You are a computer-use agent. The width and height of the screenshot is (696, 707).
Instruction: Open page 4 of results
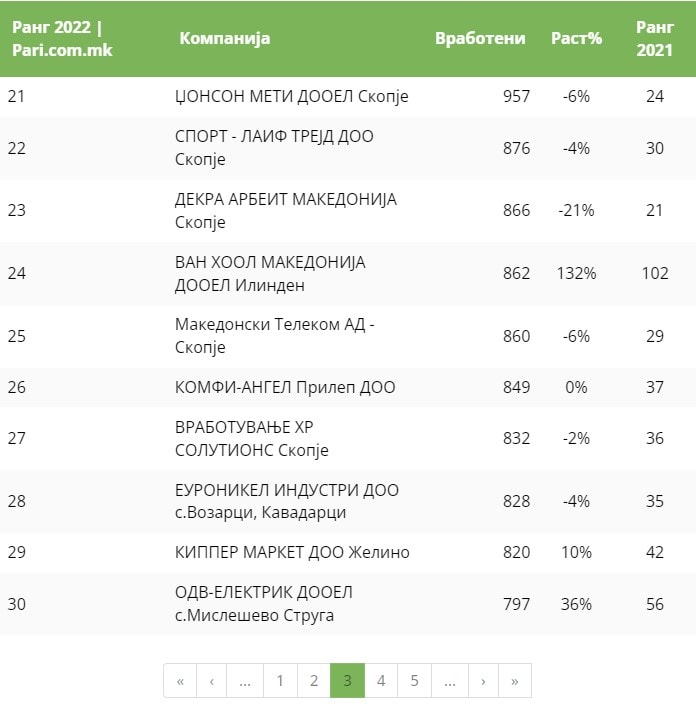(x=381, y=681)
